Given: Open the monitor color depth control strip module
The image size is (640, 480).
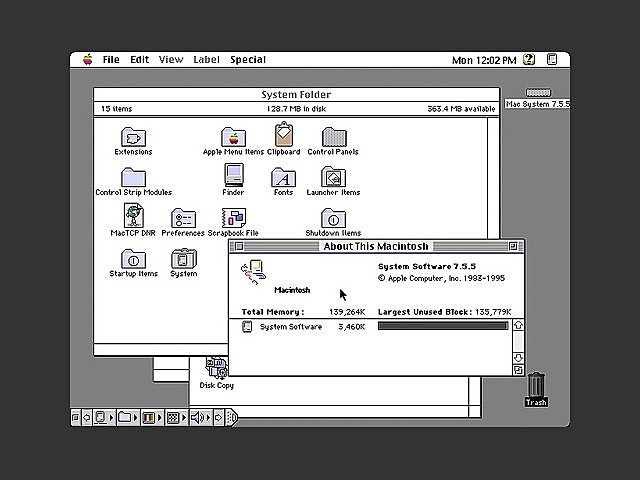Looking at the screenshot, I should tap(152, 418).
